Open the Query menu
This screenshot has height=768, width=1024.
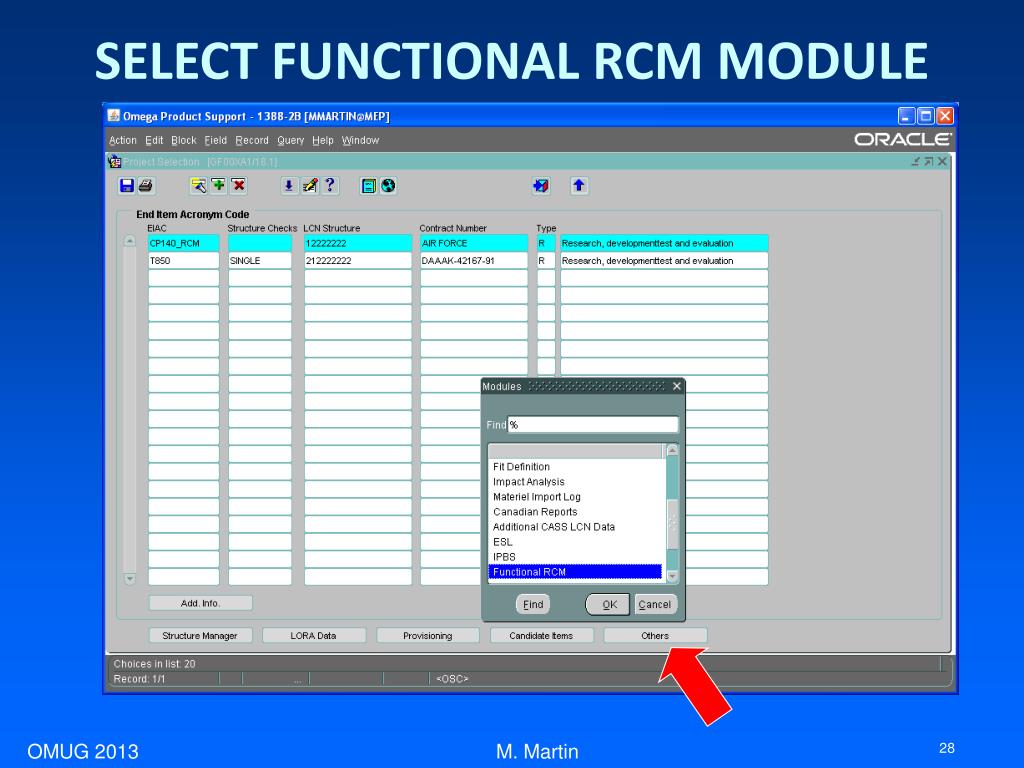(x=291, y=140)
